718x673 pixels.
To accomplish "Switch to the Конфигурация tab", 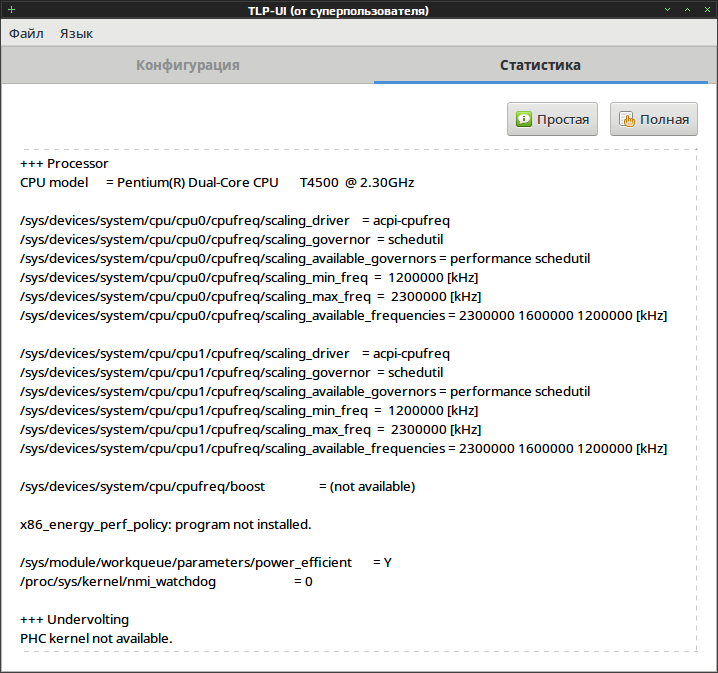I will (x=188, y=65).
